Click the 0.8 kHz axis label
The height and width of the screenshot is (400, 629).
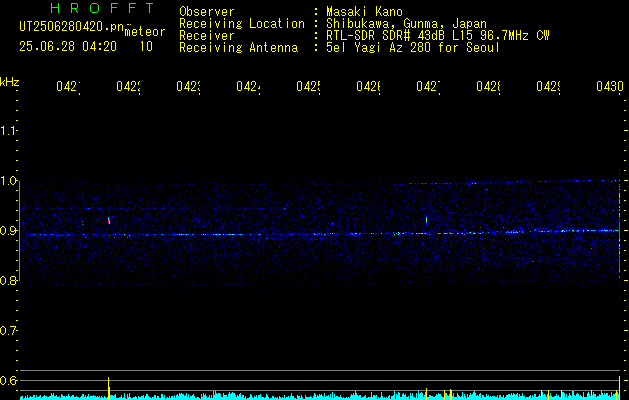click(8, 280)
